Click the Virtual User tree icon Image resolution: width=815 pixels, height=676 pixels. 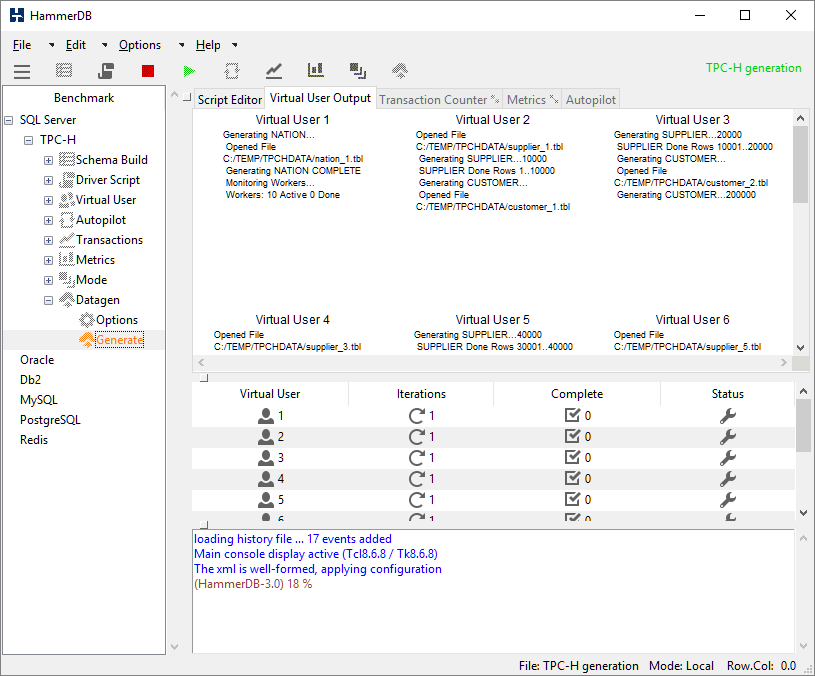67,200
